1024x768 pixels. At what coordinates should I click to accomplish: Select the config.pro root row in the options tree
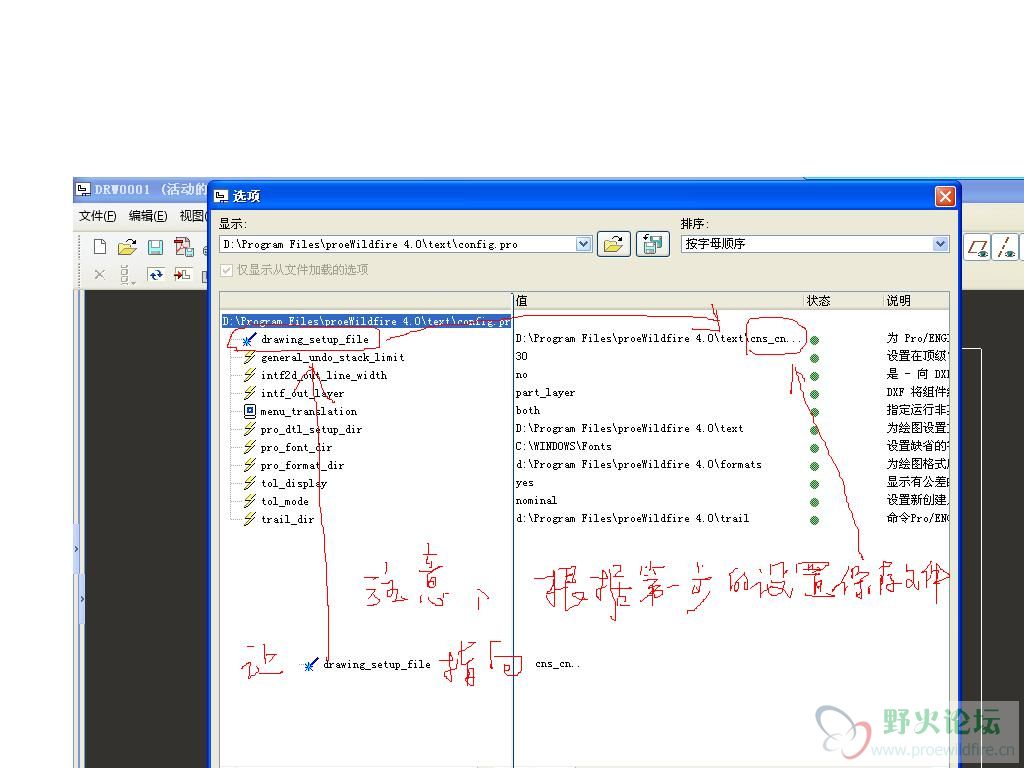[x=366, y=321]
